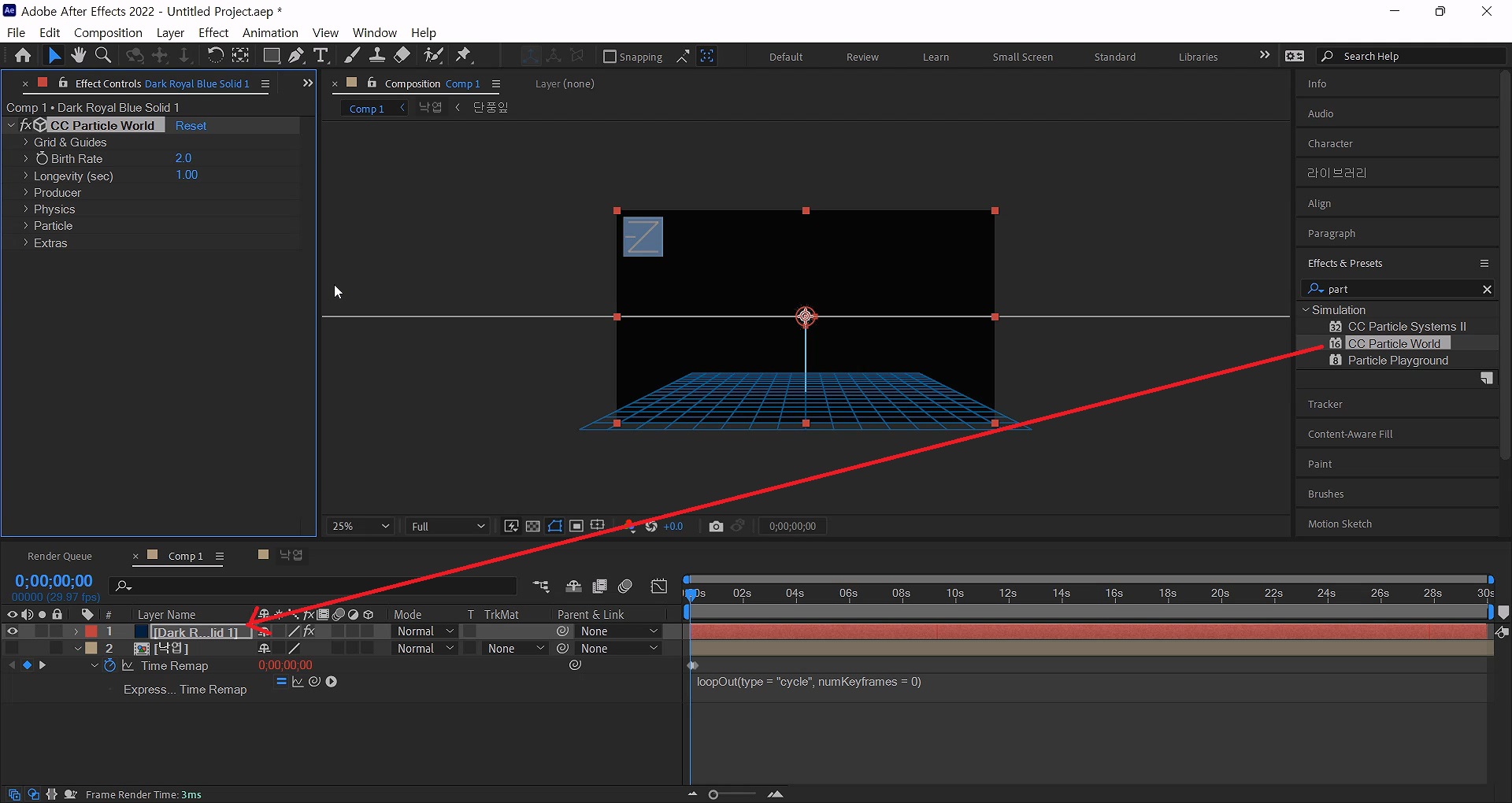Select the Selection (arrow) tool
1512x803 pixels.
click(x=54, y=55)
